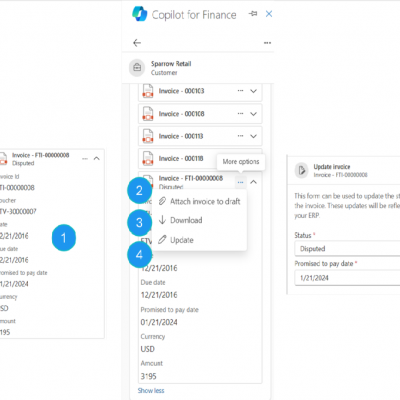Expand Invoice 000108 details
The width and height of the screenshot is (400, 400).
pos(253,114)
